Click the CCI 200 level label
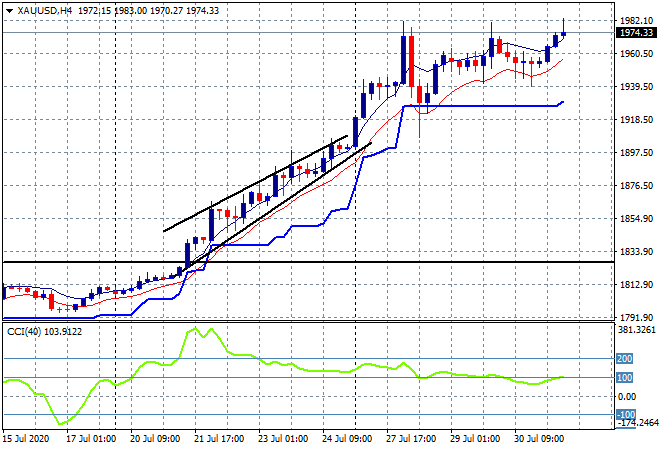Screen dimensions: 660x450 tap(624, 359)
